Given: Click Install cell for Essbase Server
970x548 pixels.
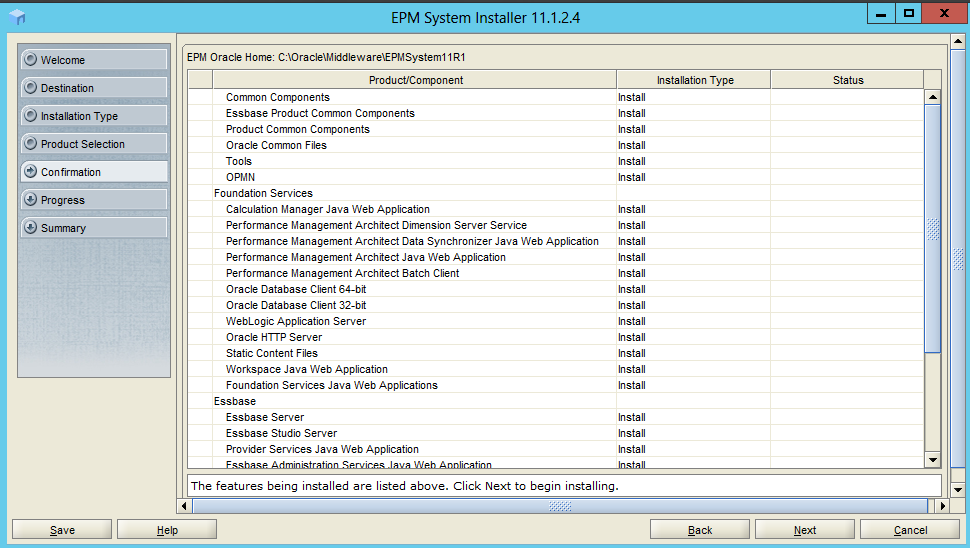Looking at the screenshot, I should pos(693,418).
